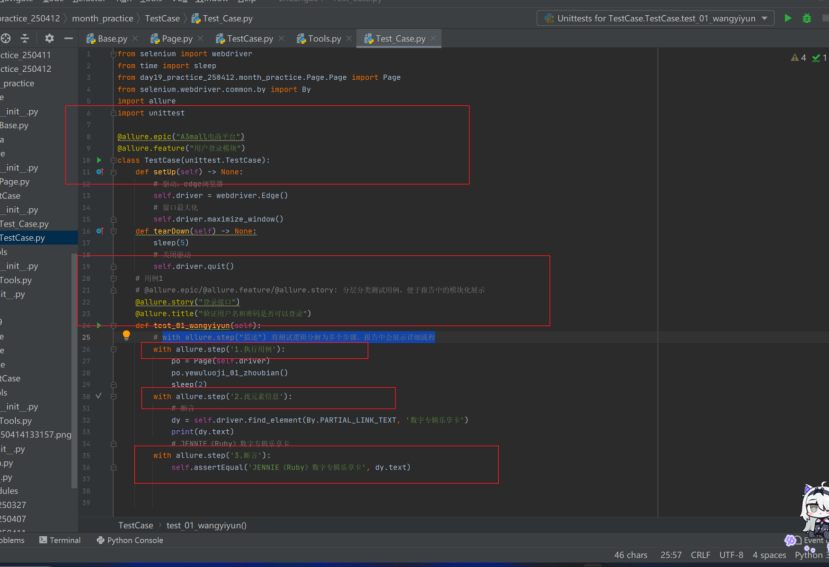This screenshot has height=567, width=829.
Task: Click the 25:57 cursor position in status bar
Action: tap(670, 555)
